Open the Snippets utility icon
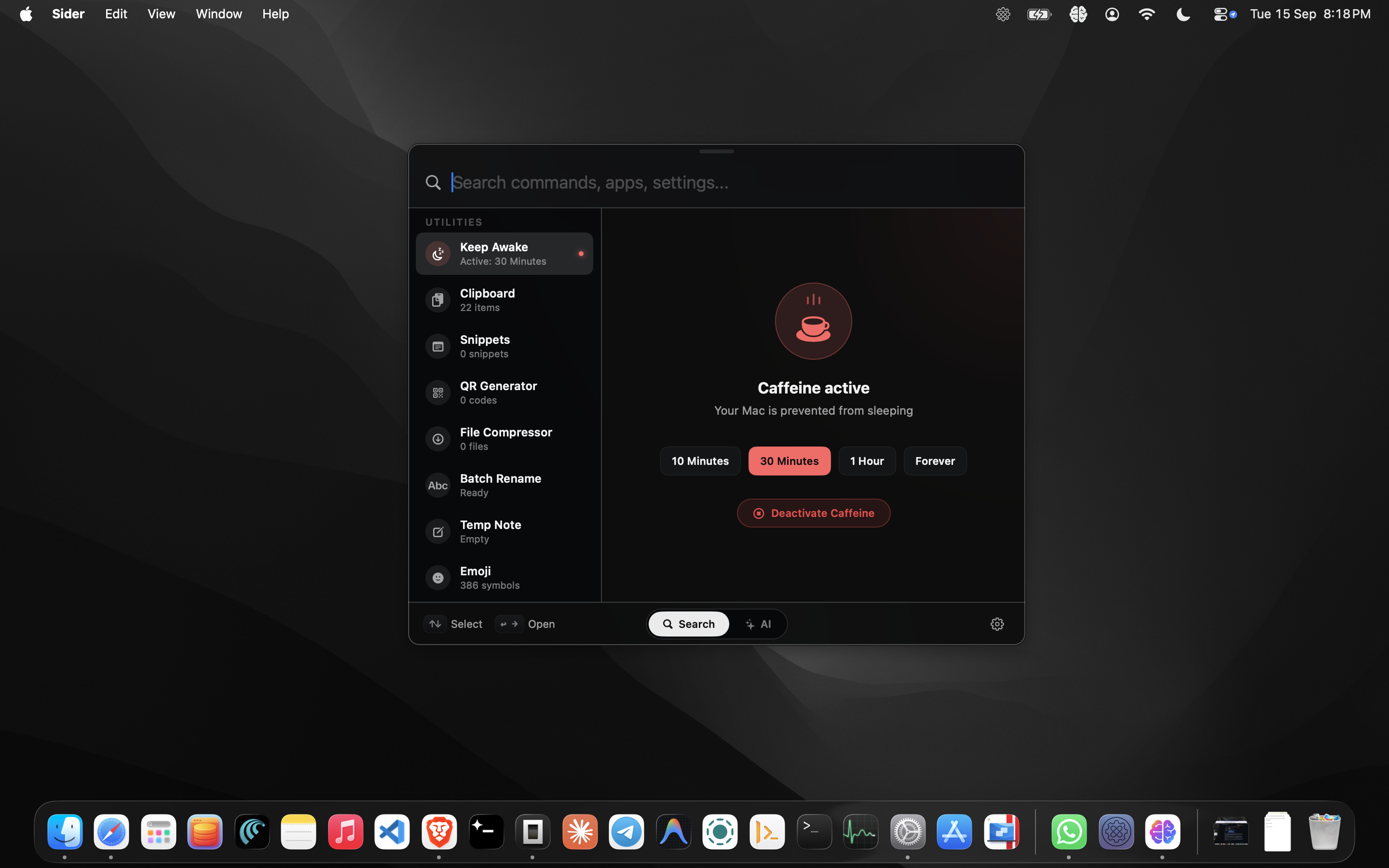The height and width of the screenshot is (868, 1389). [438, 346]
